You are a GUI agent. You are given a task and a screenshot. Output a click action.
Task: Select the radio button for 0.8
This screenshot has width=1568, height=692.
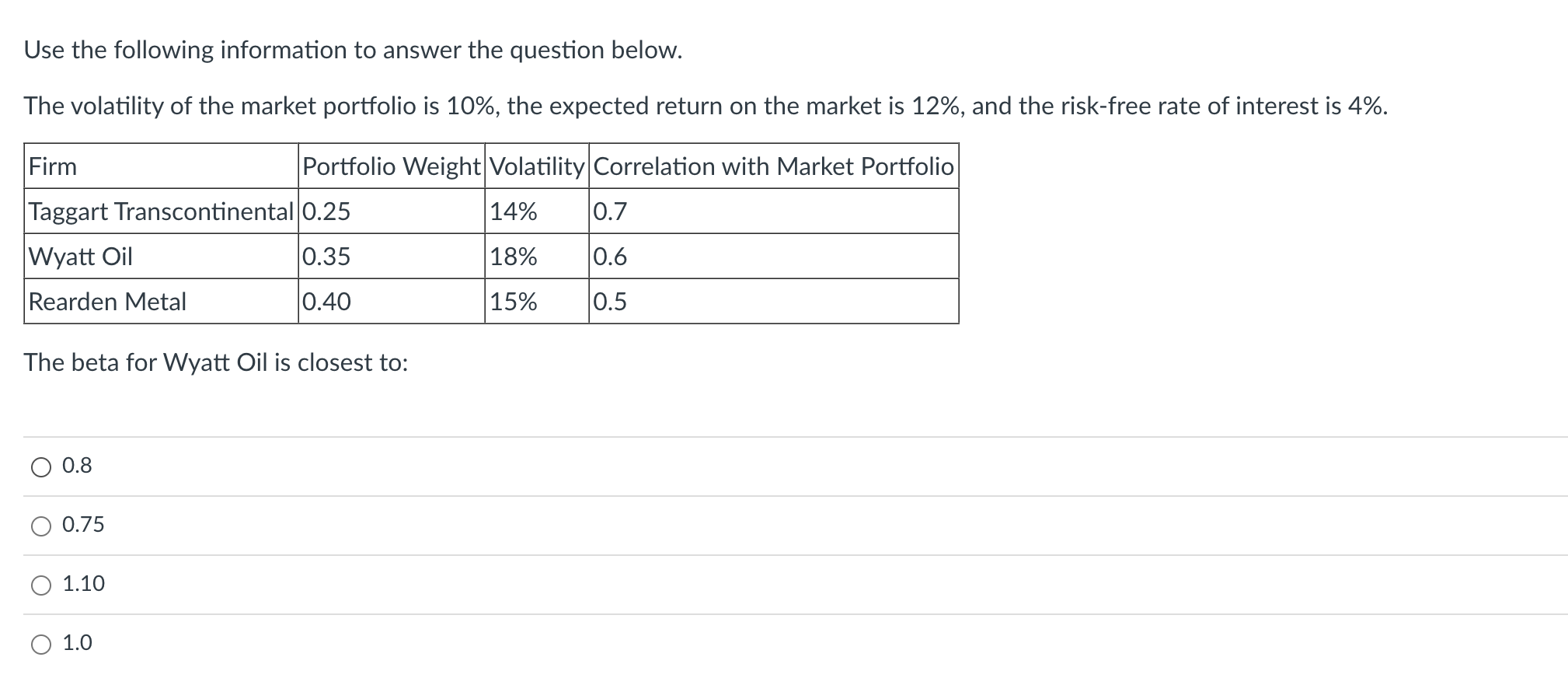tap(41, 467)
